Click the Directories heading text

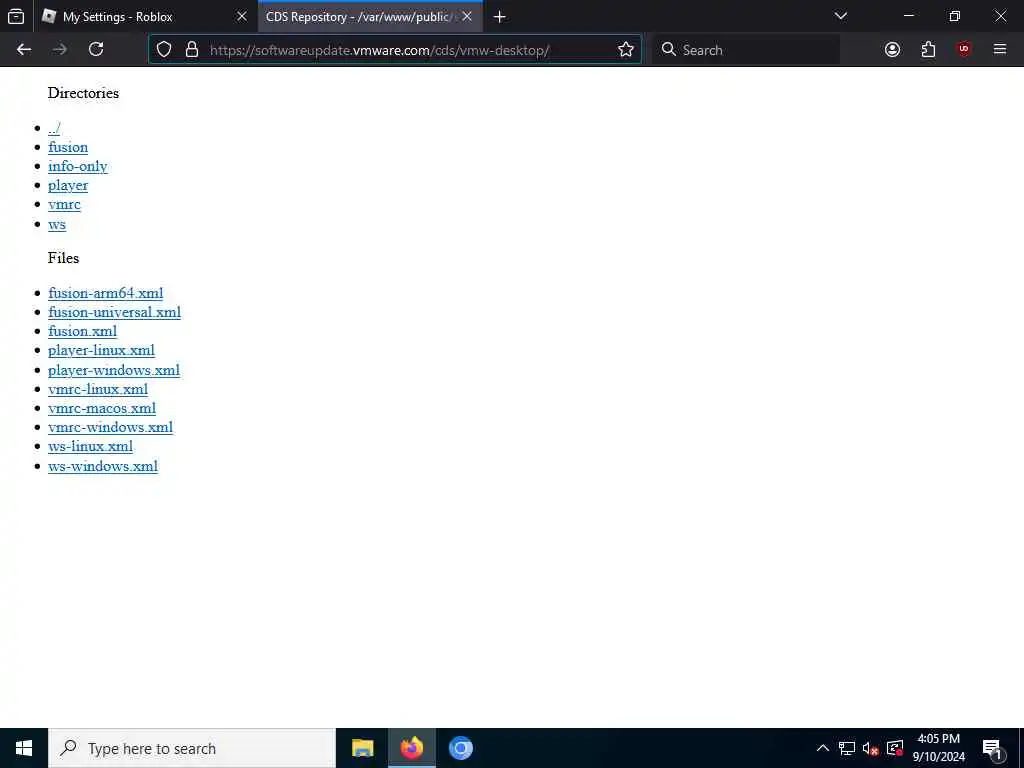tap(84, 93)
